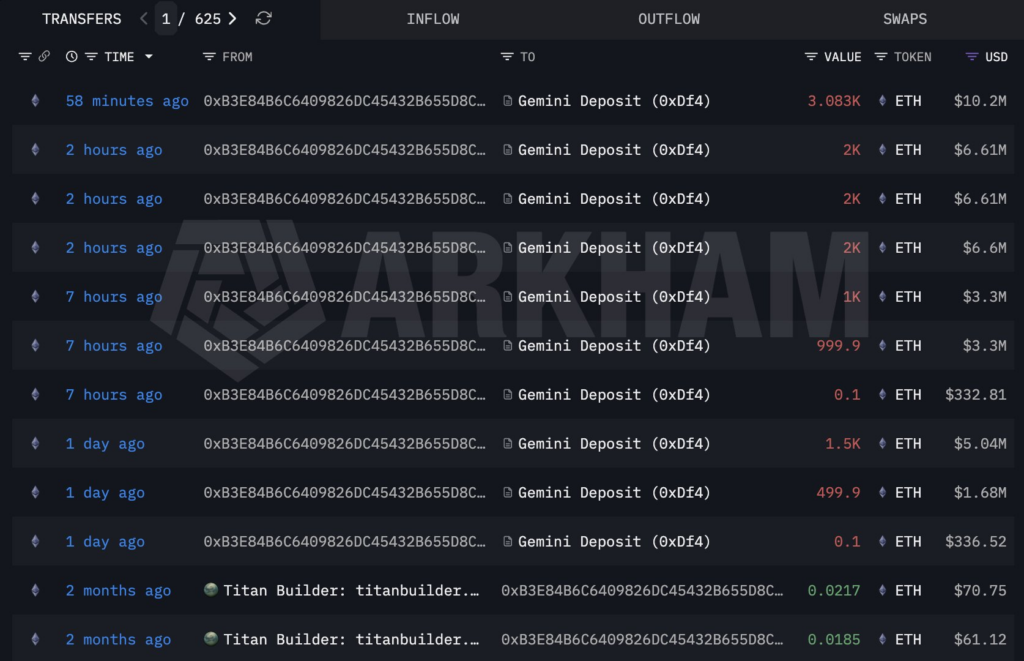Viewport: 1024px width, 661px height.
Task: Click the clock icon beside TIME
Action: point(71,57)
